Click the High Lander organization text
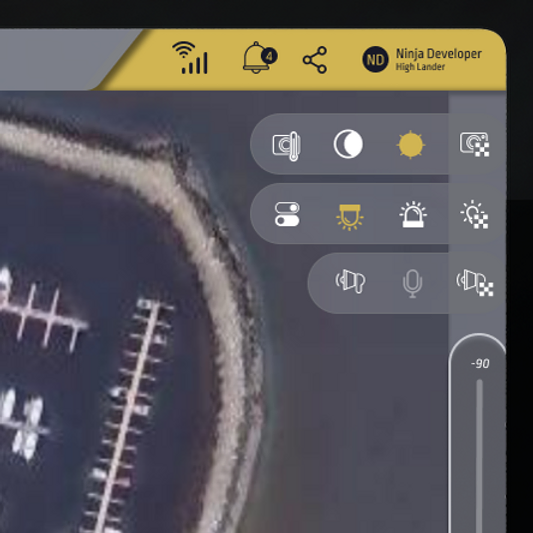This screenshot has width=533, height=533. point(420,67)
